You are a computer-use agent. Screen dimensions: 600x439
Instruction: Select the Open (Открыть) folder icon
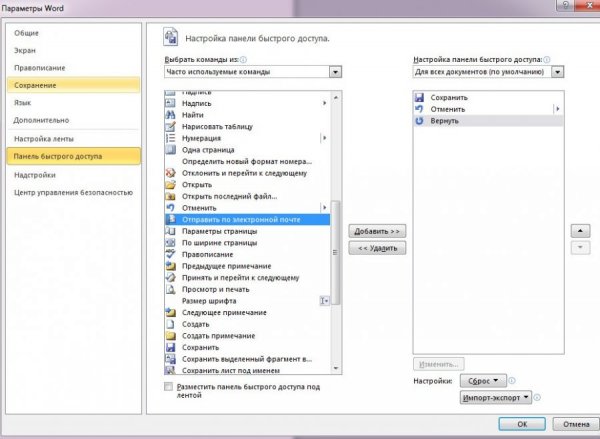click(171, 185)
